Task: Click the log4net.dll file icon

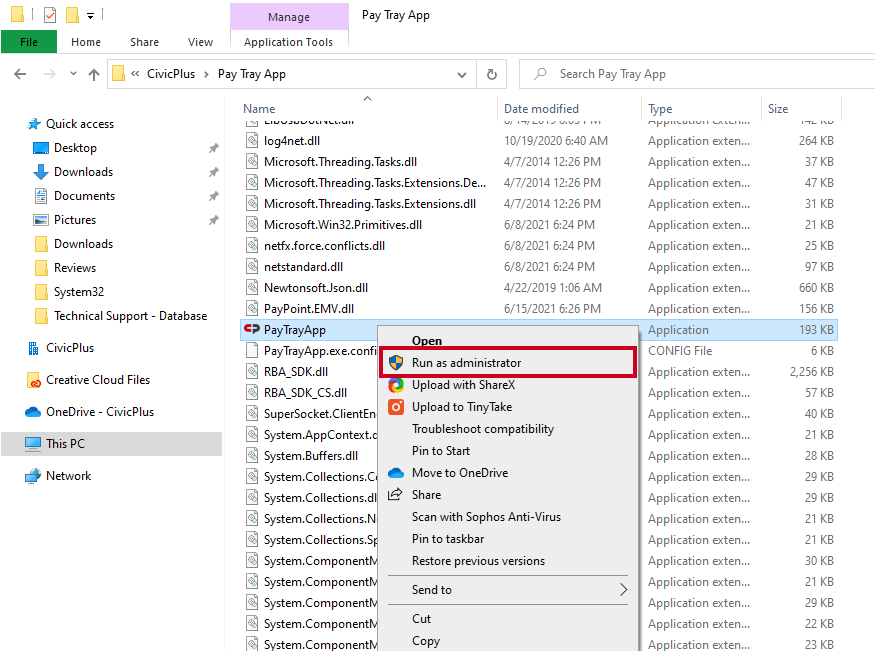Action: coord(252,141)
